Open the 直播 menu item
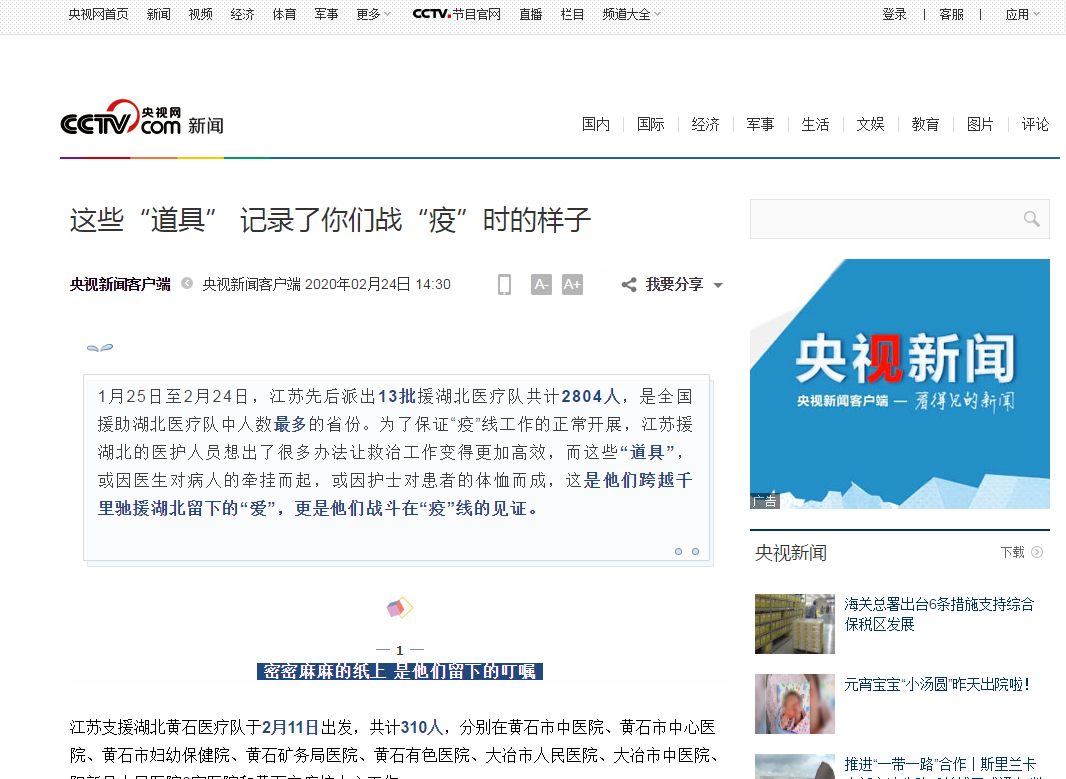This screenshot has width=1066, height=779. [529, 15]
